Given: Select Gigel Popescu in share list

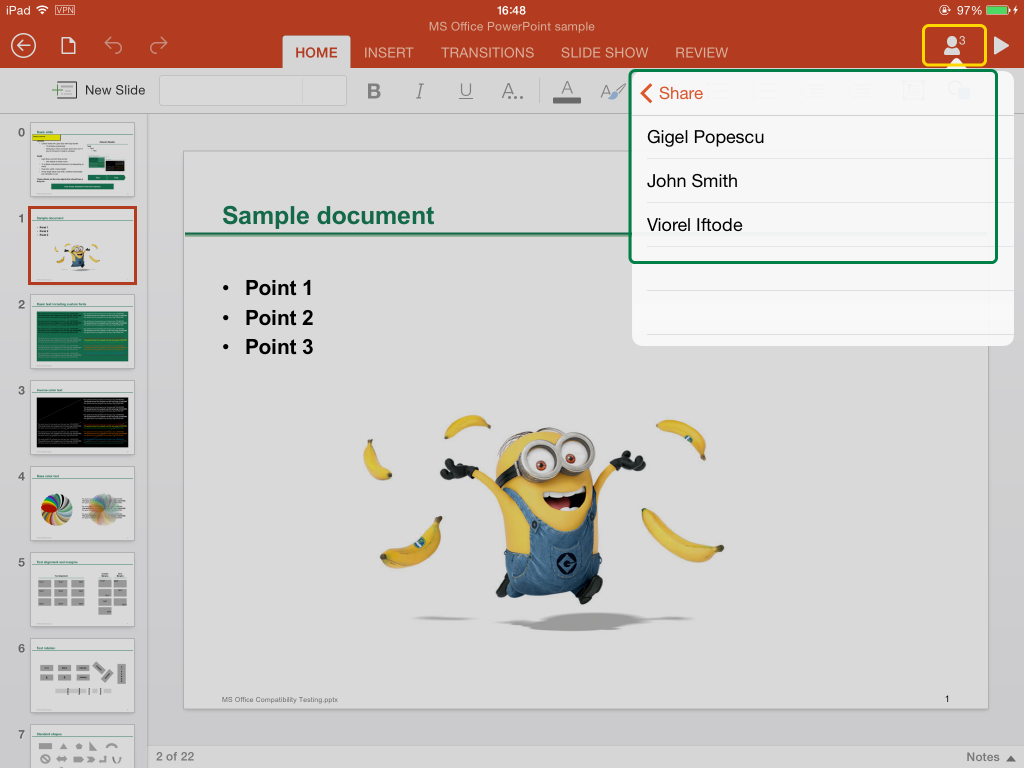Looking at the screenshot, I should [705, 137].
